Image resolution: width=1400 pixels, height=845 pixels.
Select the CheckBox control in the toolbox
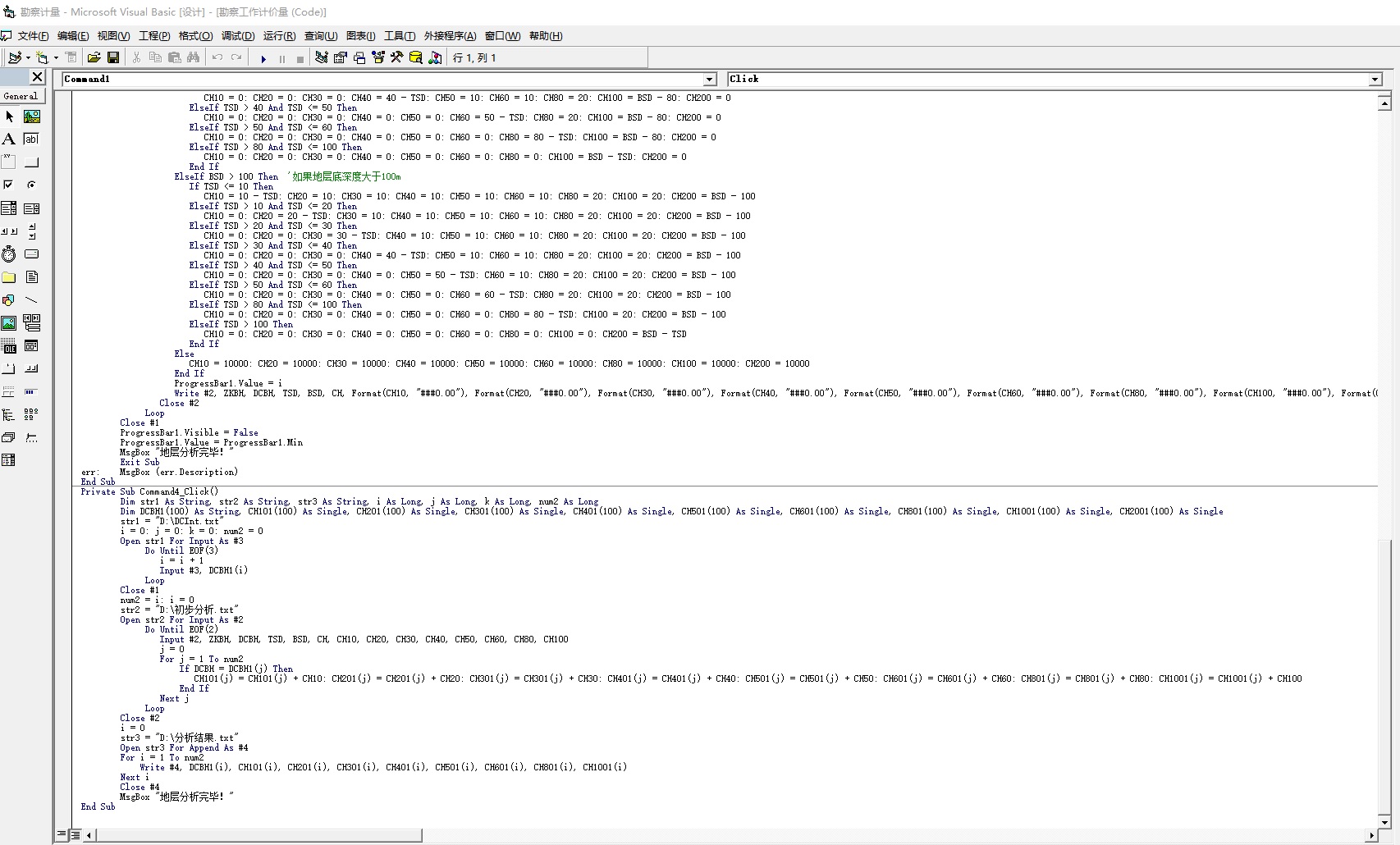point(9,185)
